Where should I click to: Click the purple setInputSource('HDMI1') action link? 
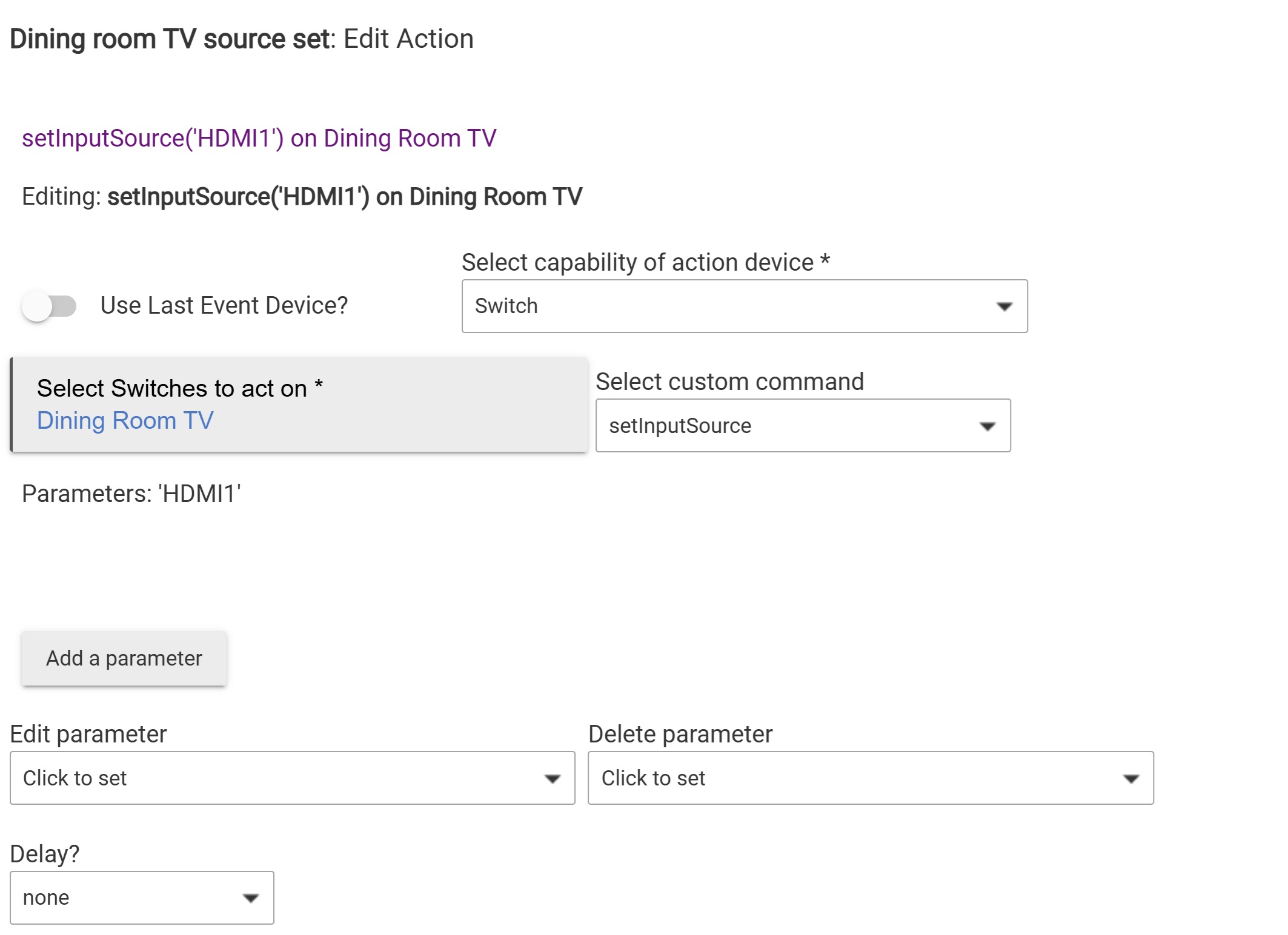[259, 138]
